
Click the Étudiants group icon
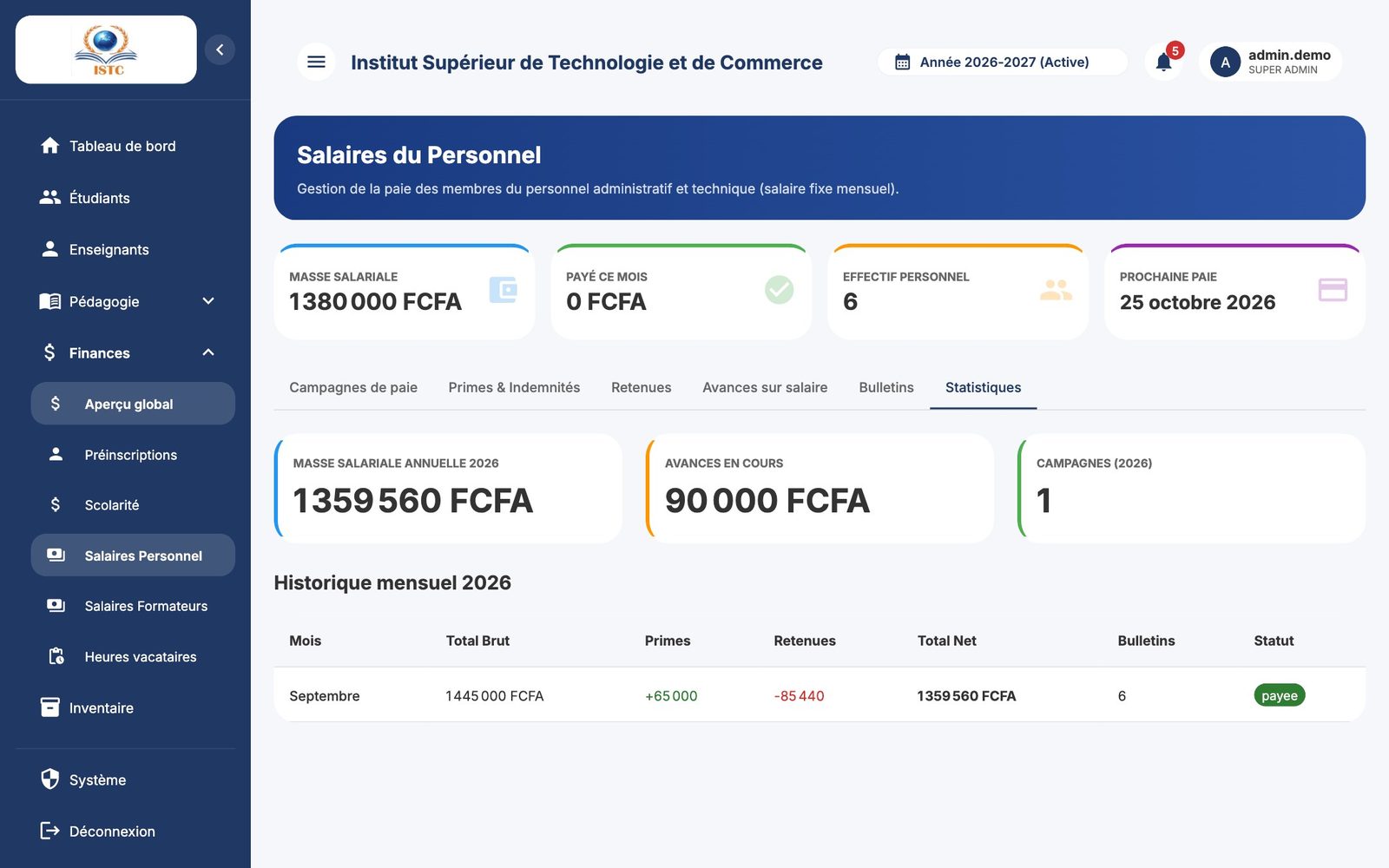(50, 197)
